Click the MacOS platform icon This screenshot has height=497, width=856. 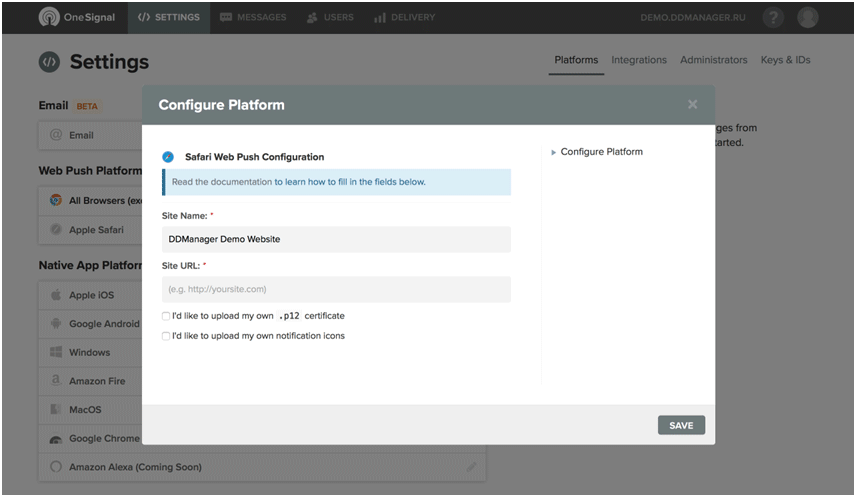point(55,409)
